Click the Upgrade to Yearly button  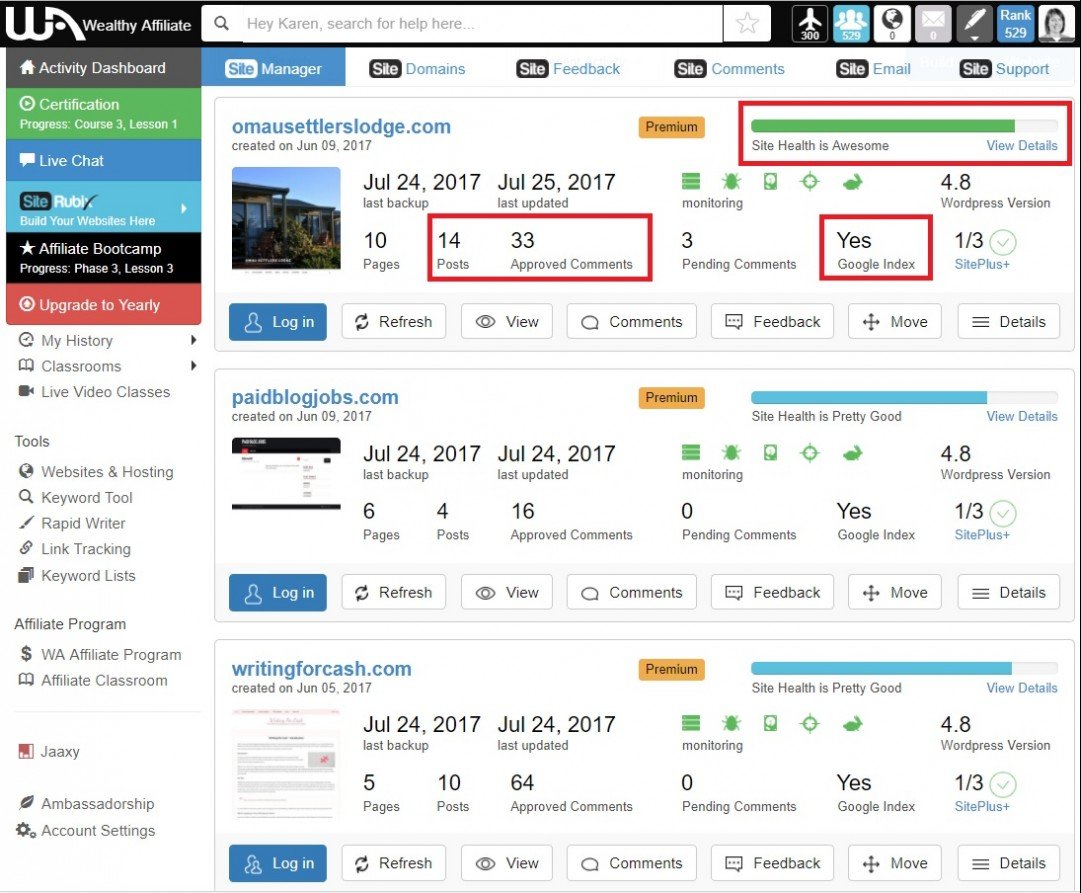(103, 304)
